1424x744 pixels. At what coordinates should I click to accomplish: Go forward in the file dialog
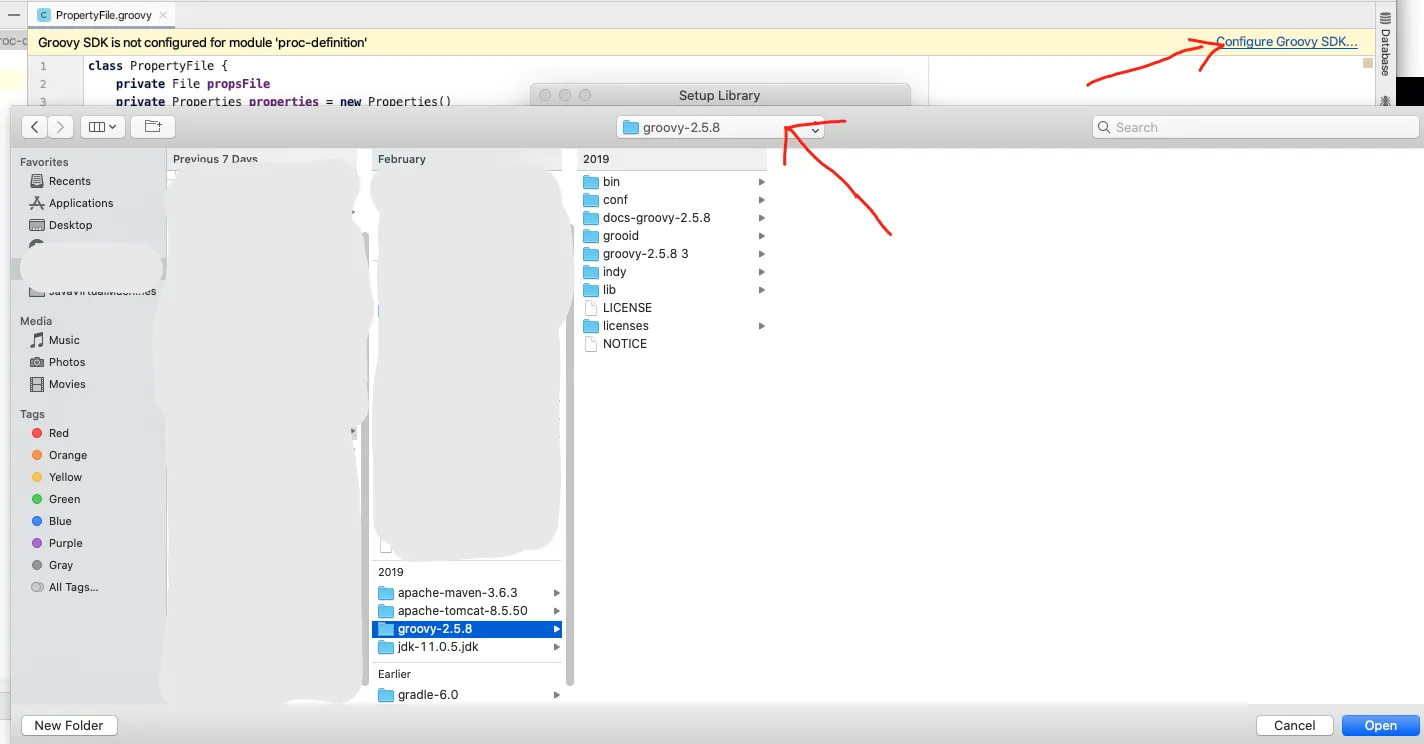61,127
